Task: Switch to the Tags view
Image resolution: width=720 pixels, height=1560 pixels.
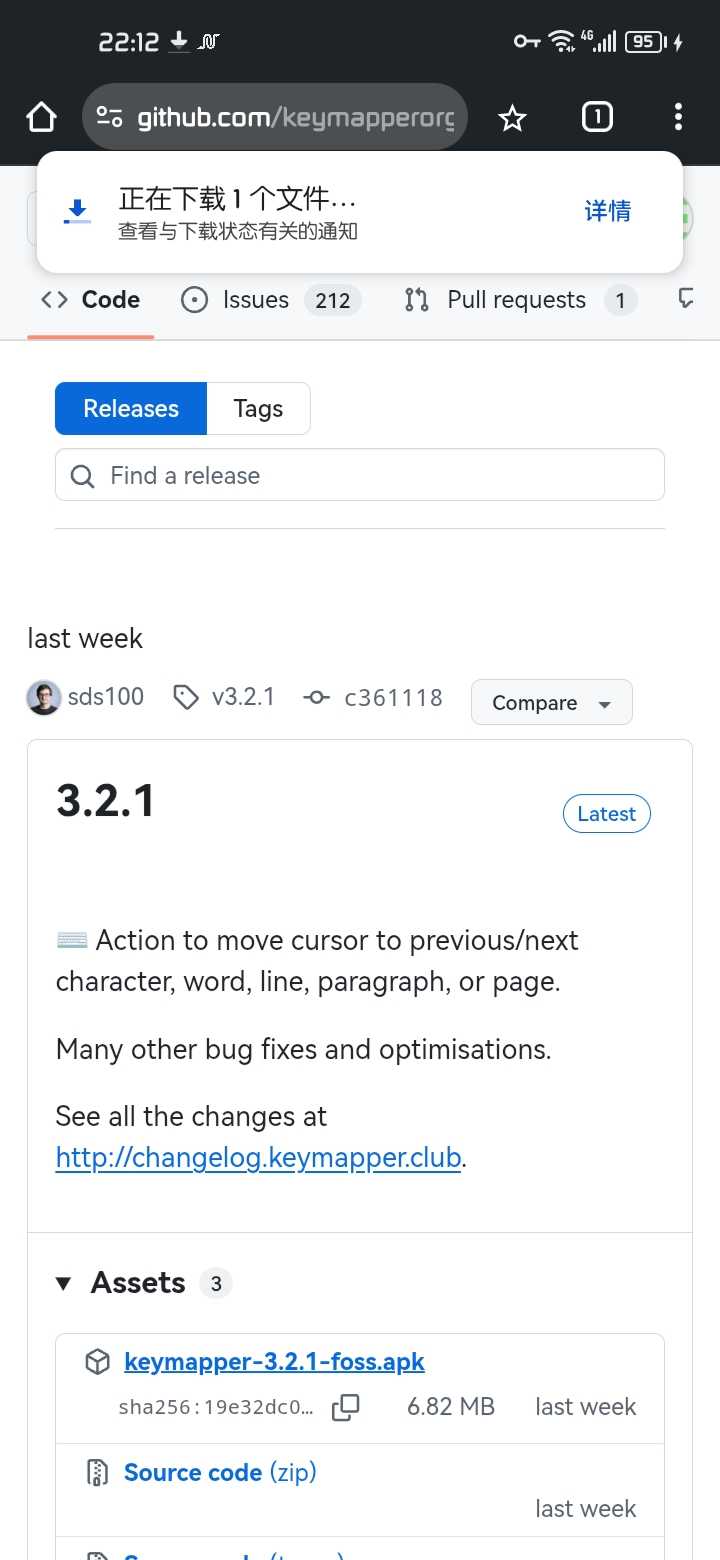Action: (258, 408)
